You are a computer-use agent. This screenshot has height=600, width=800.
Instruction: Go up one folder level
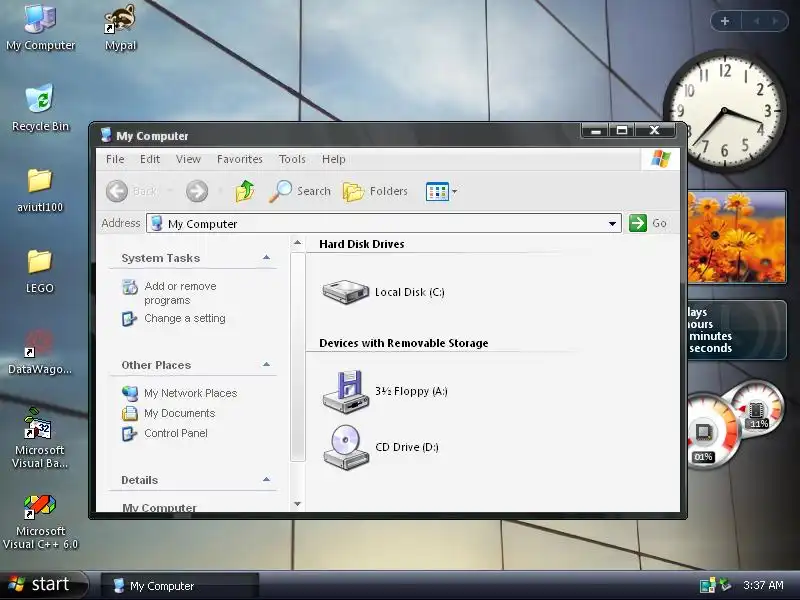245,191
